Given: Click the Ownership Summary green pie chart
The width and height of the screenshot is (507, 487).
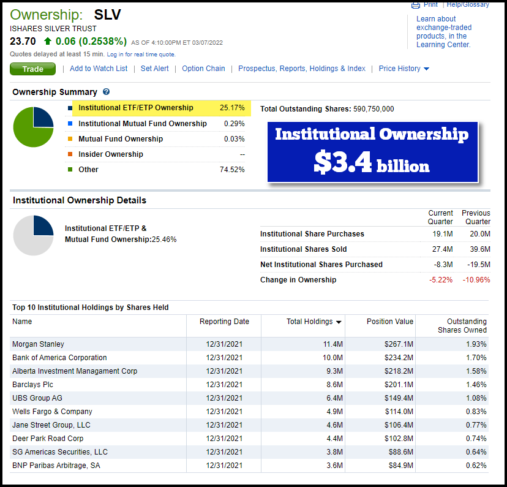Looking at the screenshot, I should [33, 127].
